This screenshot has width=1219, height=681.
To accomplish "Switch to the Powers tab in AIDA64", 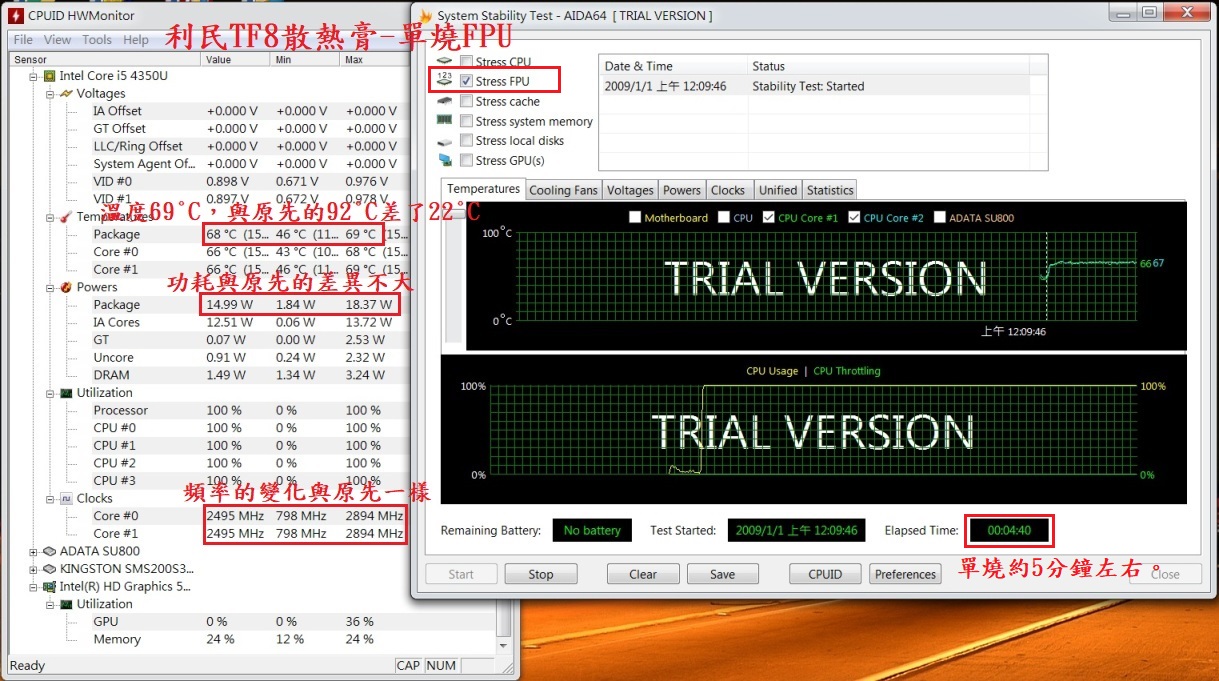I will [682, 190].
